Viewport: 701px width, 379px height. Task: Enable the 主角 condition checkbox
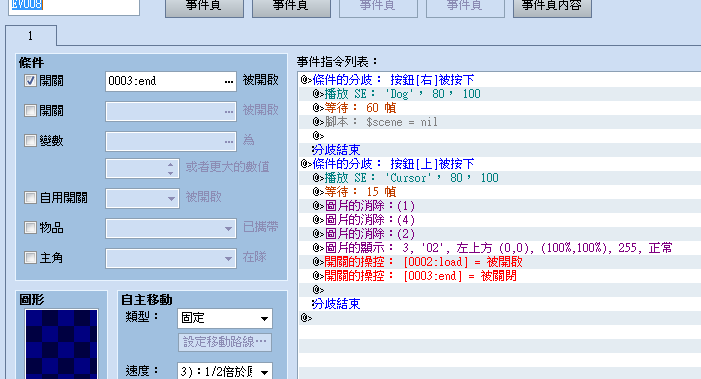[x=30, y=257]
